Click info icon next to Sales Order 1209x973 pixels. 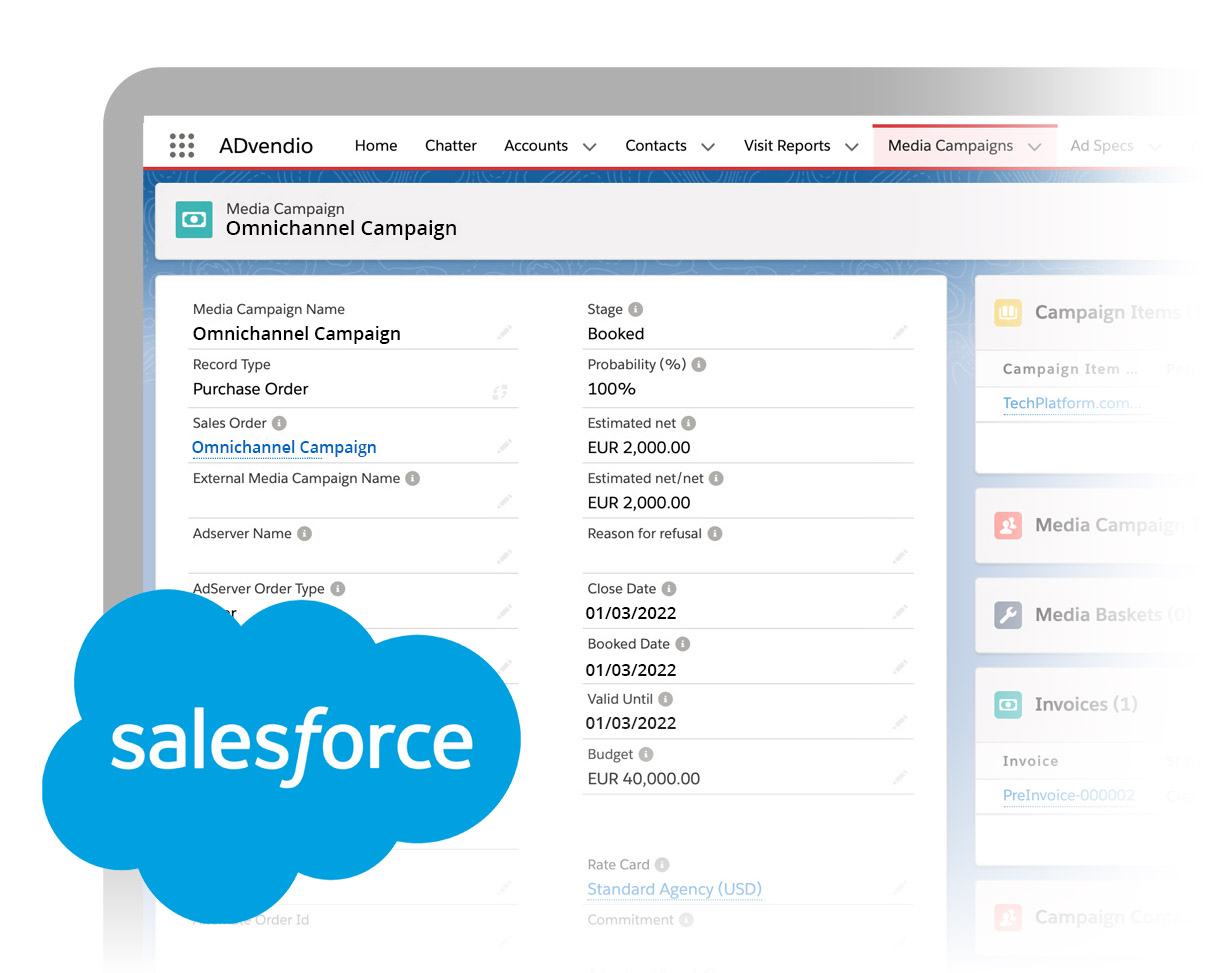pos(279,423)
